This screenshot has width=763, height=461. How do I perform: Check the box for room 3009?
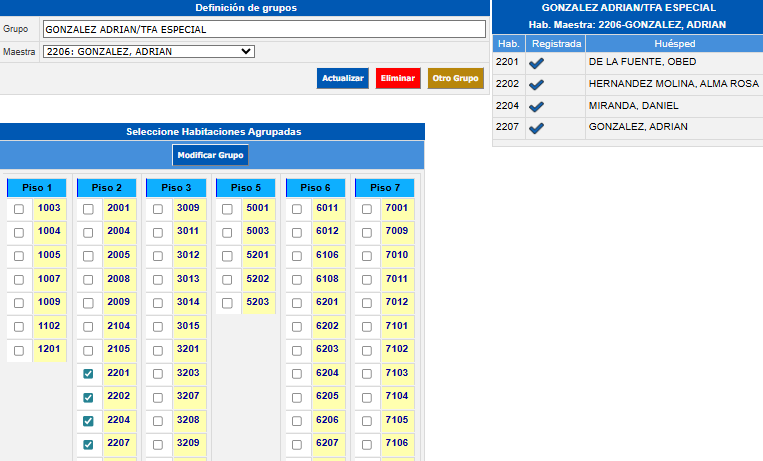pos(158,209)
